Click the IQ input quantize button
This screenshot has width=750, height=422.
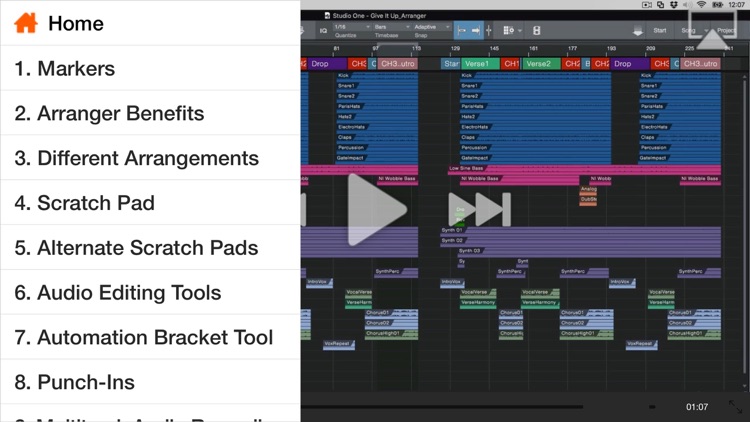[x=323, y=31]
